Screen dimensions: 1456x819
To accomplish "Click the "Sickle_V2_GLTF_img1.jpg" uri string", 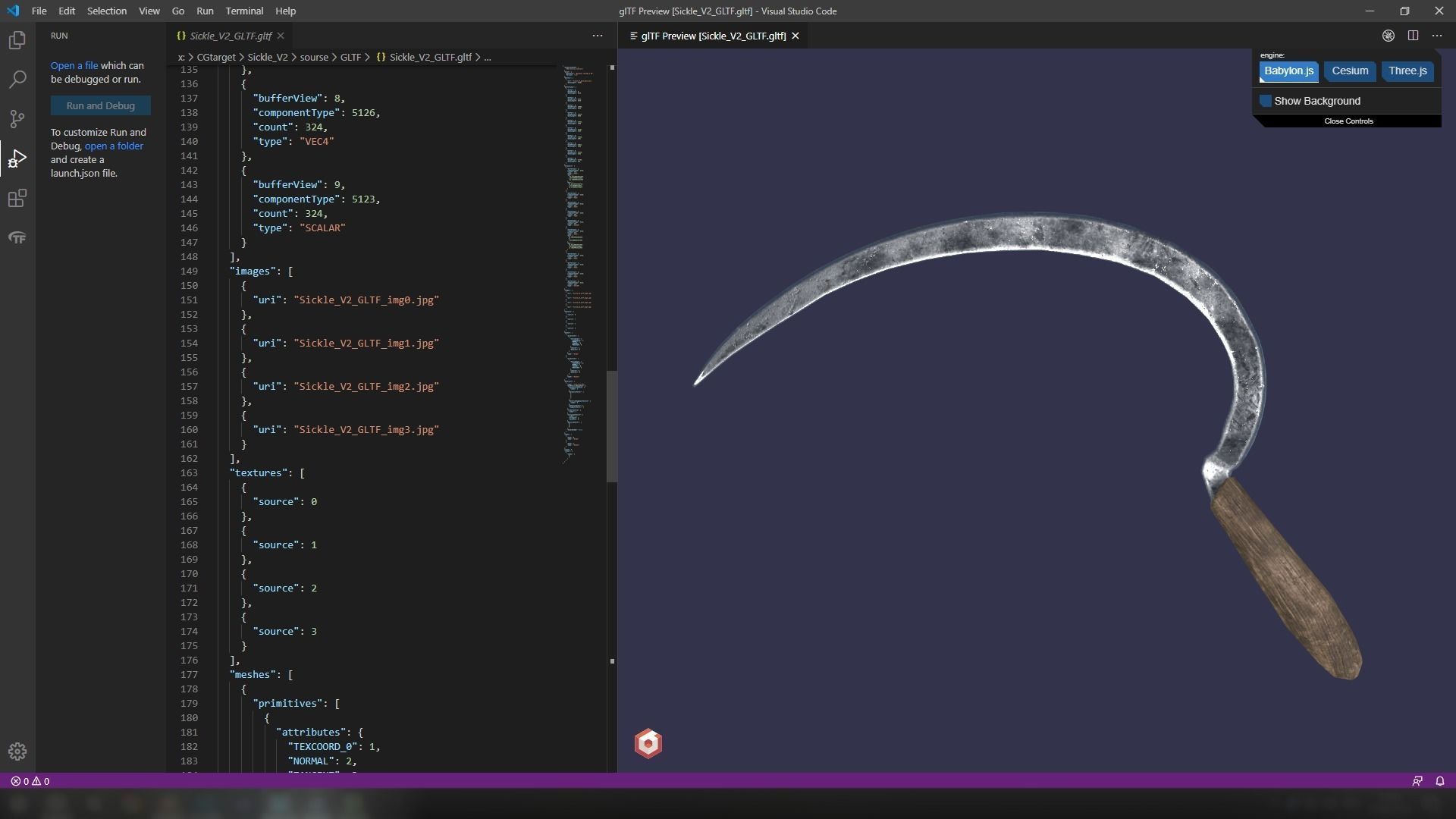I will [366, 344].
